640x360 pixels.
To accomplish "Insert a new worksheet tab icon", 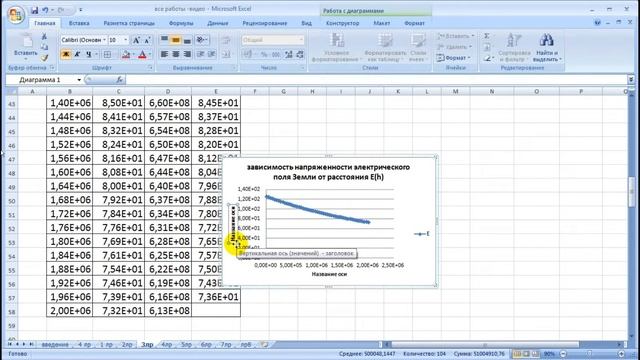I will point(264,344).
